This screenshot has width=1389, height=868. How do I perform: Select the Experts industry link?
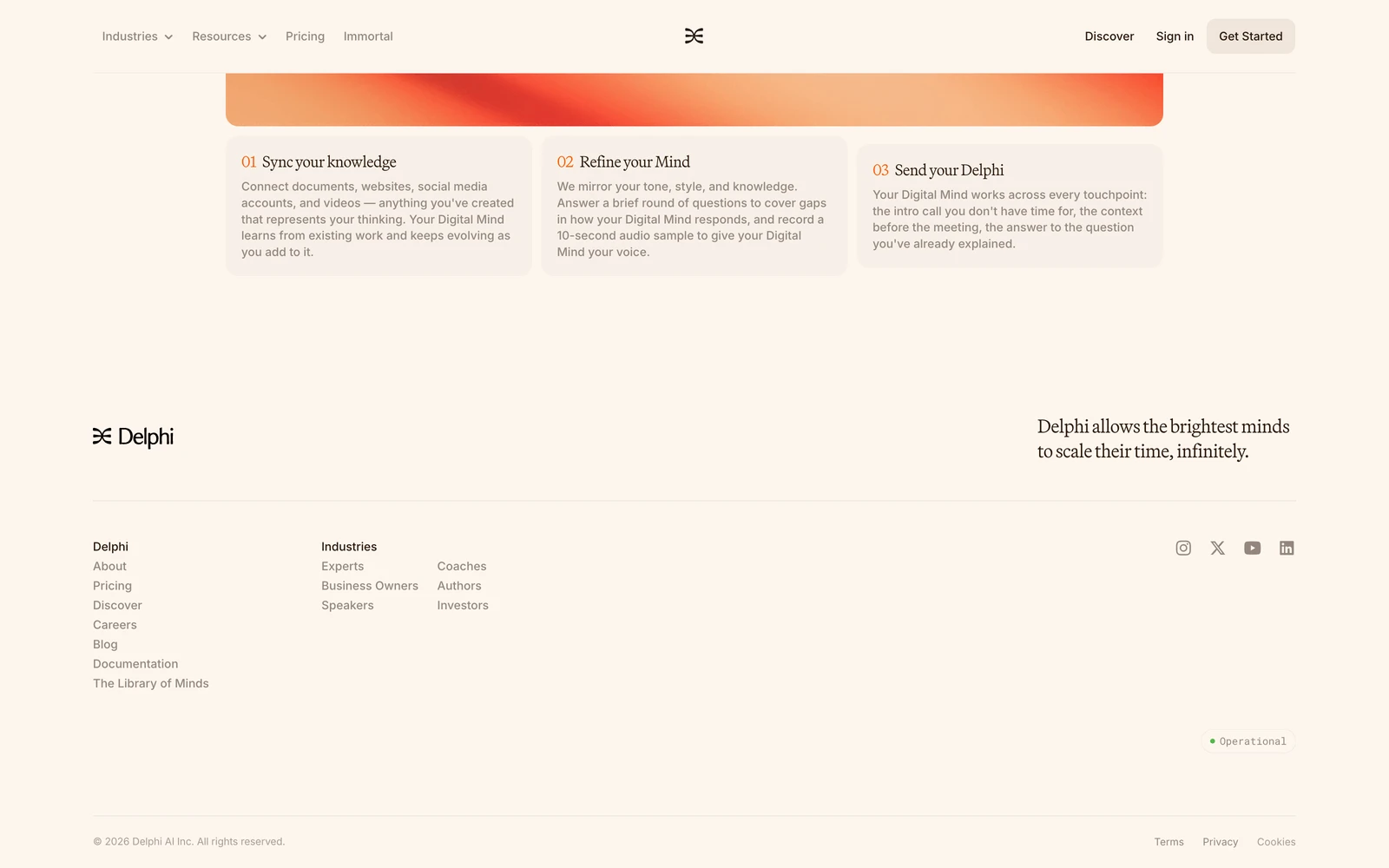pyautogui.click(x=342, y=566)
